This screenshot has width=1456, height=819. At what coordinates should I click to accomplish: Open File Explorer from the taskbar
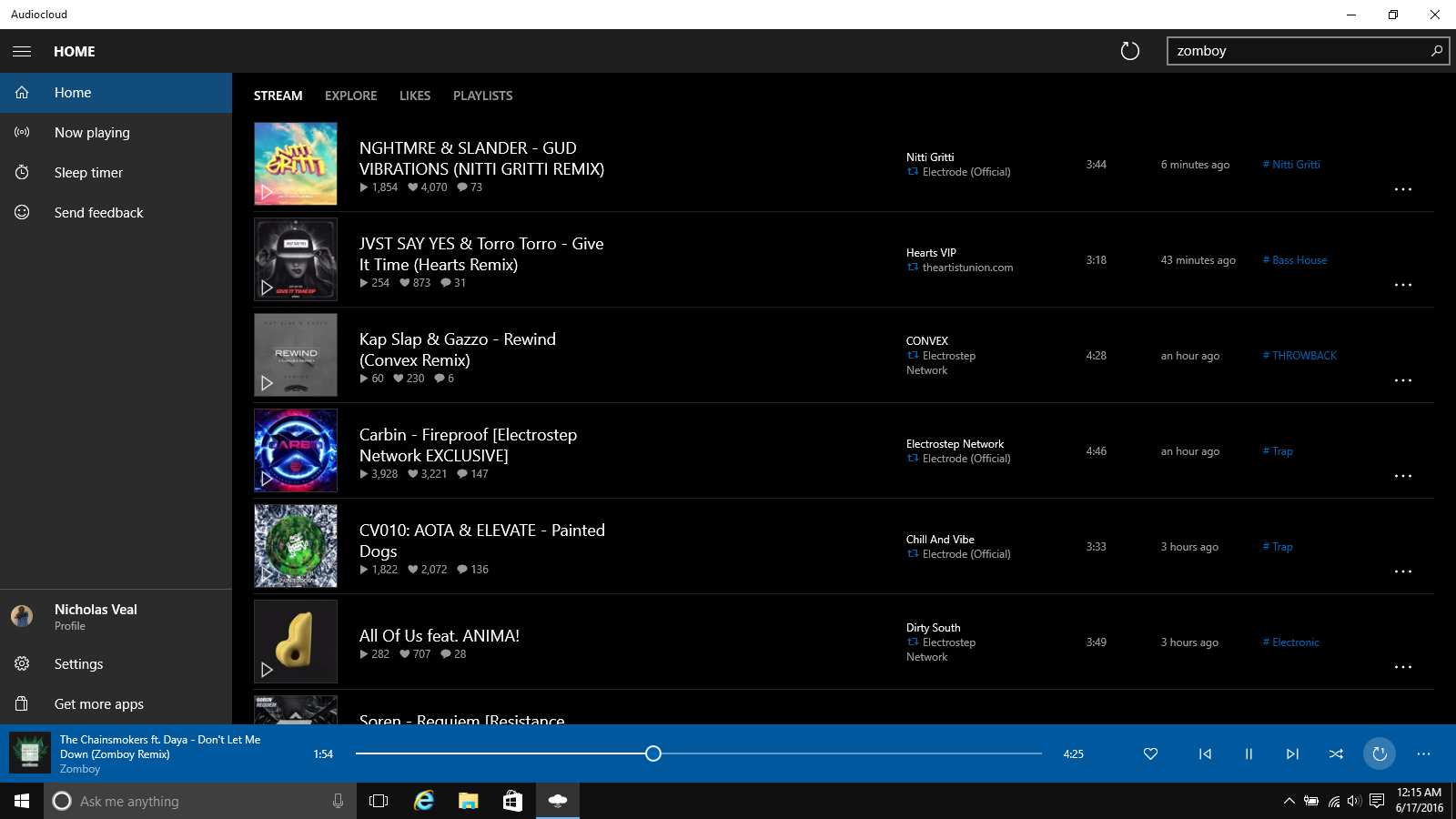[468, 801]
